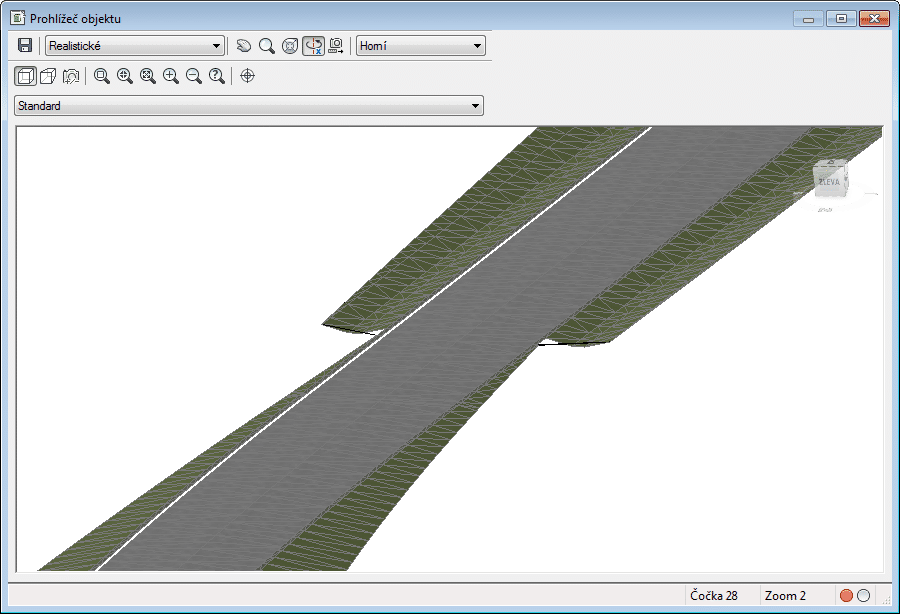Viewport: 900px width, 614px height.
Task: Click the Zoom 2 status text
Action: click(785, 596)
